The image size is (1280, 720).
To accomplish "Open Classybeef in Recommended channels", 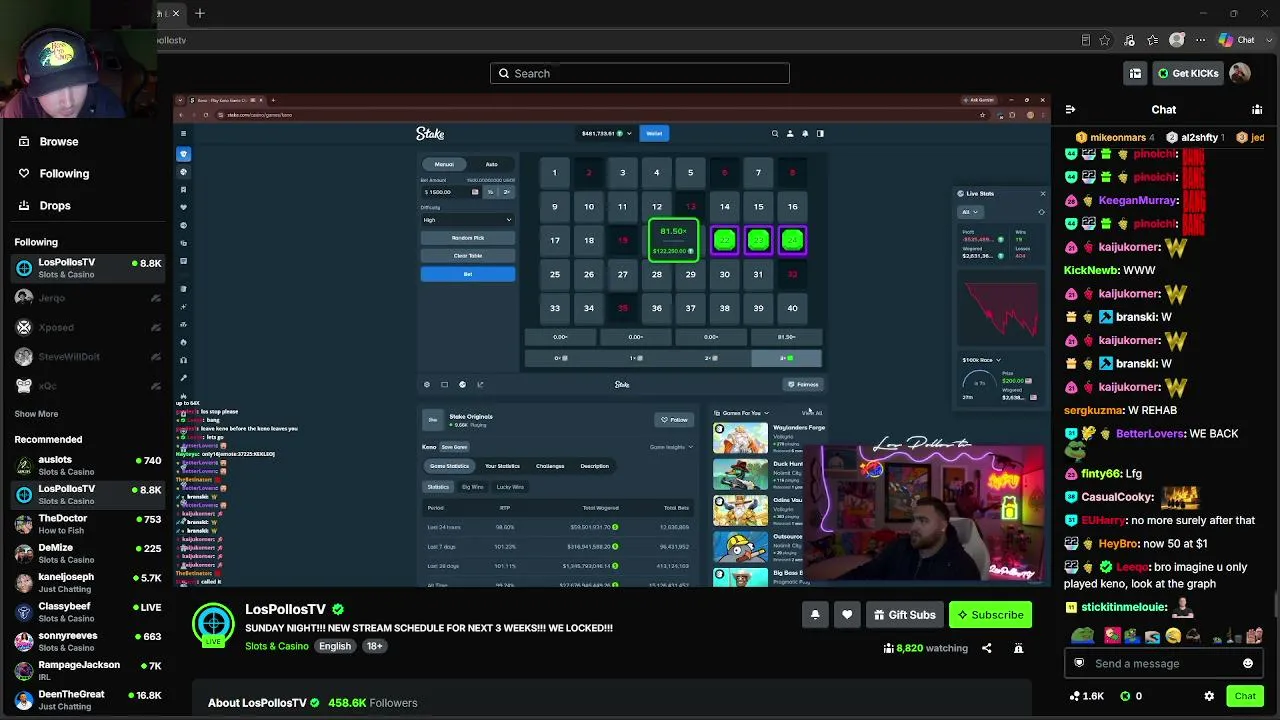I will (x=88, y=612).
